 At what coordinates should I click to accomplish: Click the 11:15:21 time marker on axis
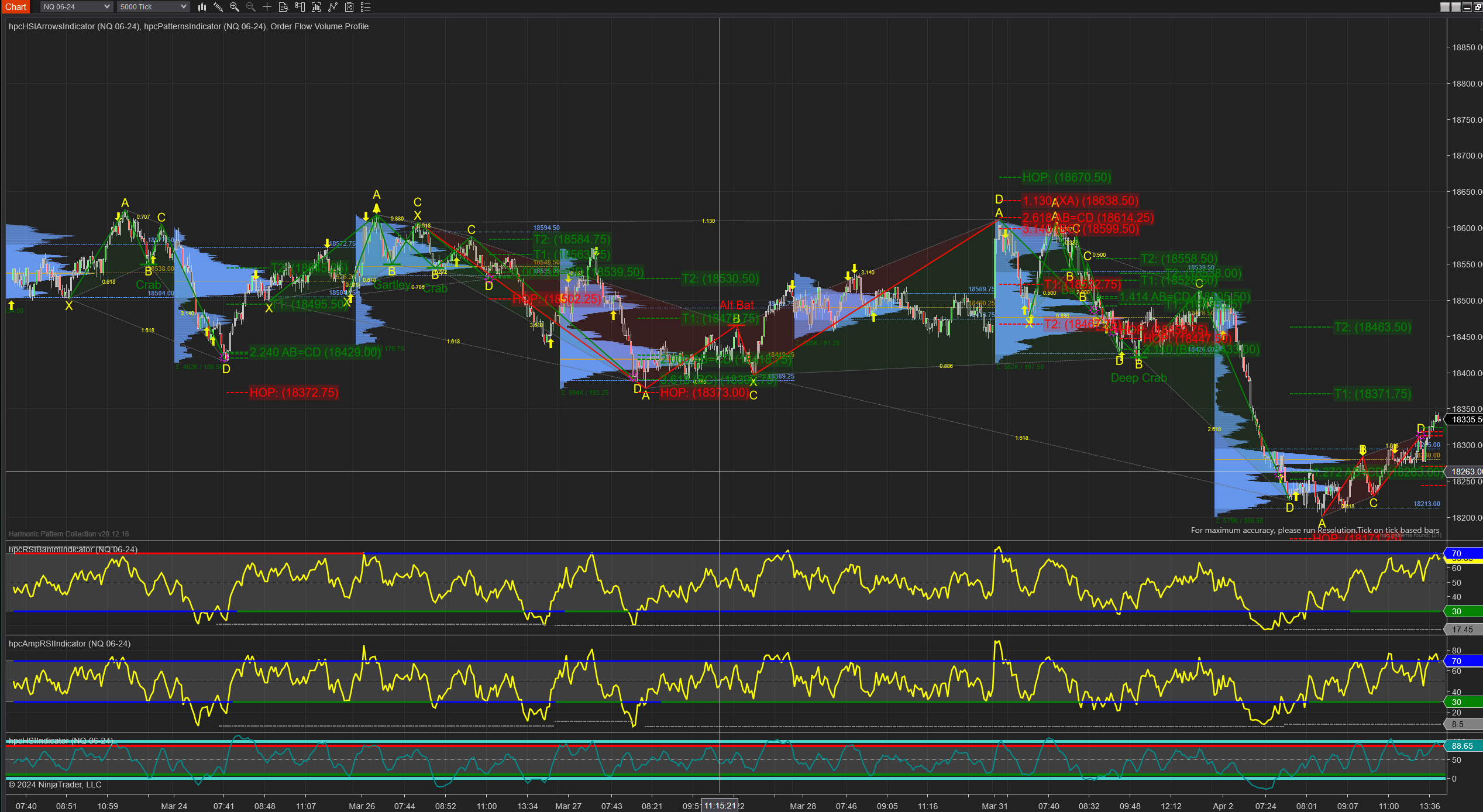[720, 806]
